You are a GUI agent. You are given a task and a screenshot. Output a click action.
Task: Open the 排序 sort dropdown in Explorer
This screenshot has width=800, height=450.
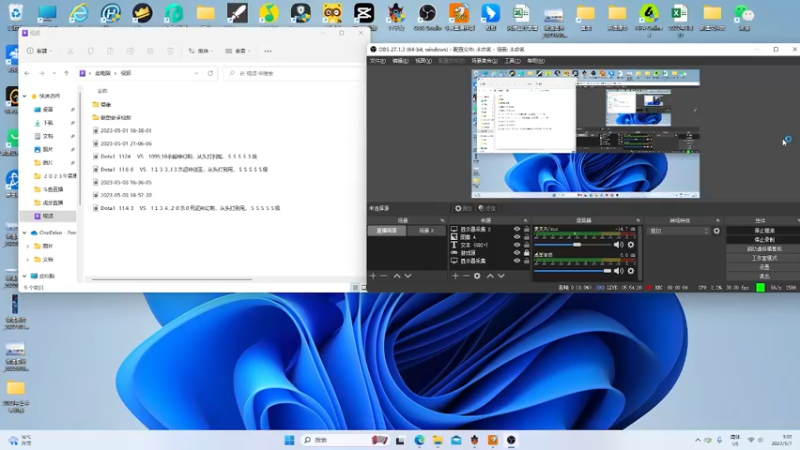click(201, 51)
